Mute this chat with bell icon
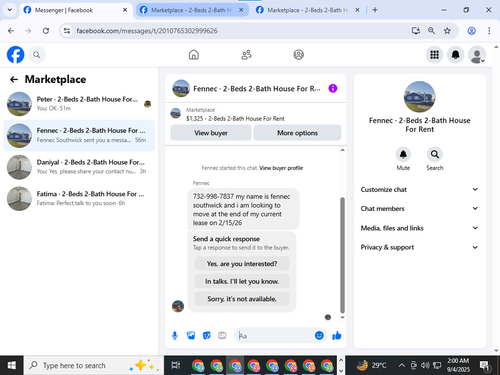The image size is (500, 375). pos(403,154)
